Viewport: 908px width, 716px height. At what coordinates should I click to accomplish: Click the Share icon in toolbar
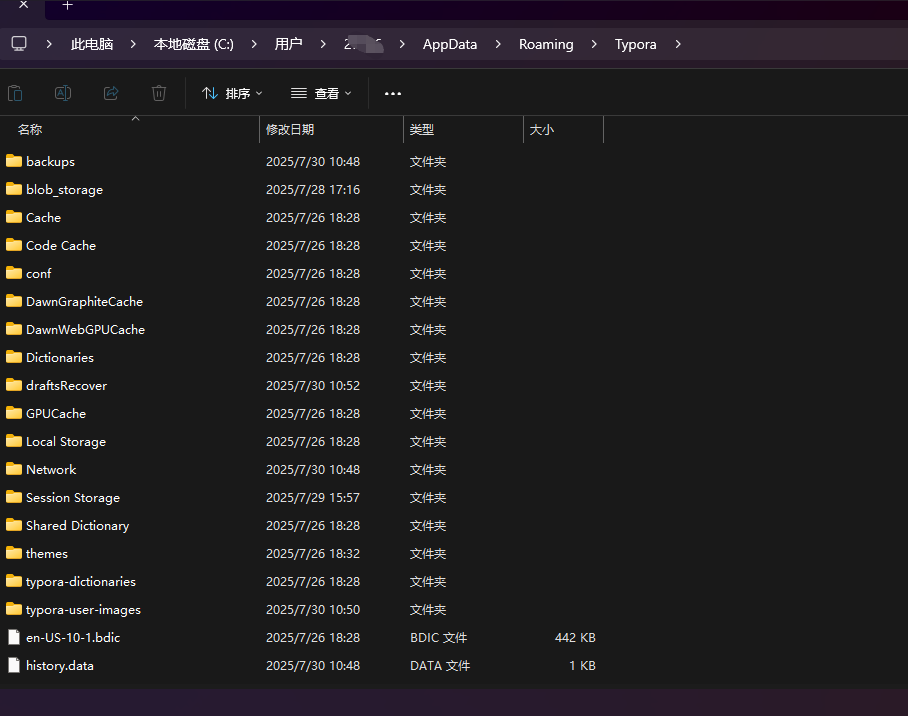pos(111,93)
